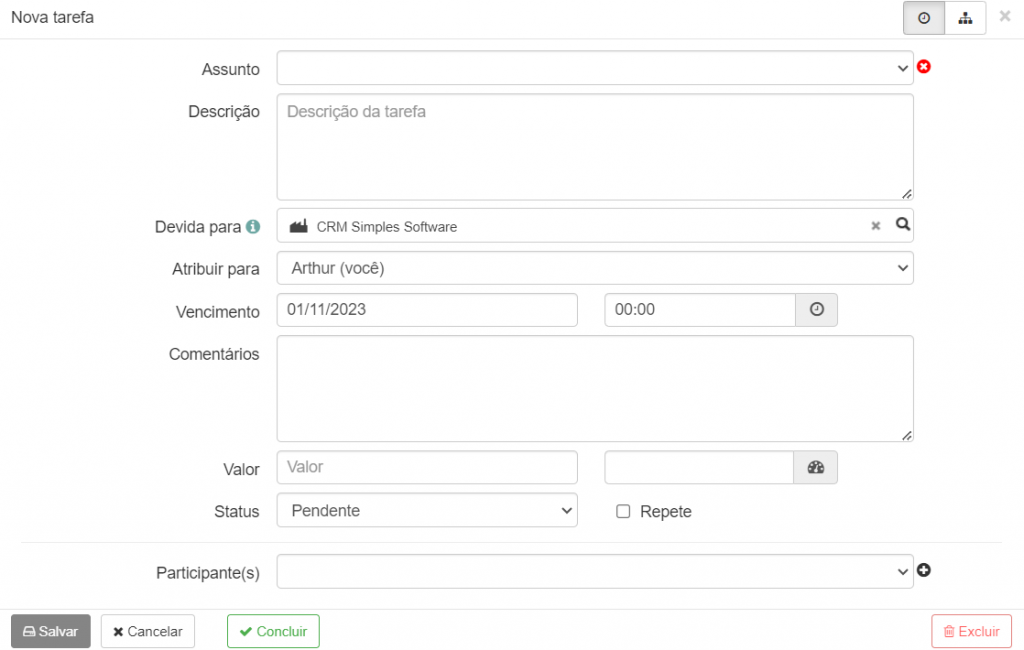Image resolution: width=1024 pixels, height=650 pixels.
Task: Open search for Devida para field
Action: [903, 224]
